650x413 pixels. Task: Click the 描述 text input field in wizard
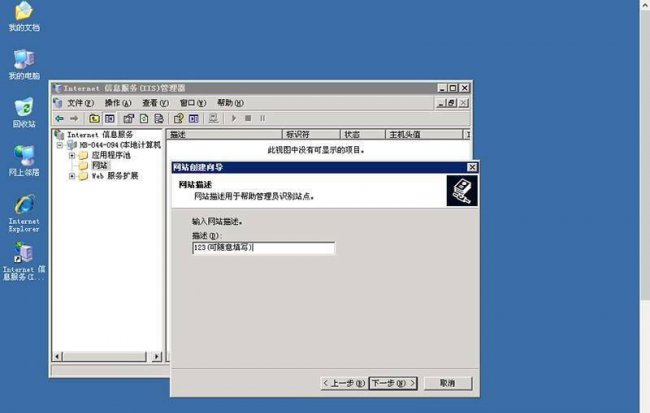click(263, 248)
